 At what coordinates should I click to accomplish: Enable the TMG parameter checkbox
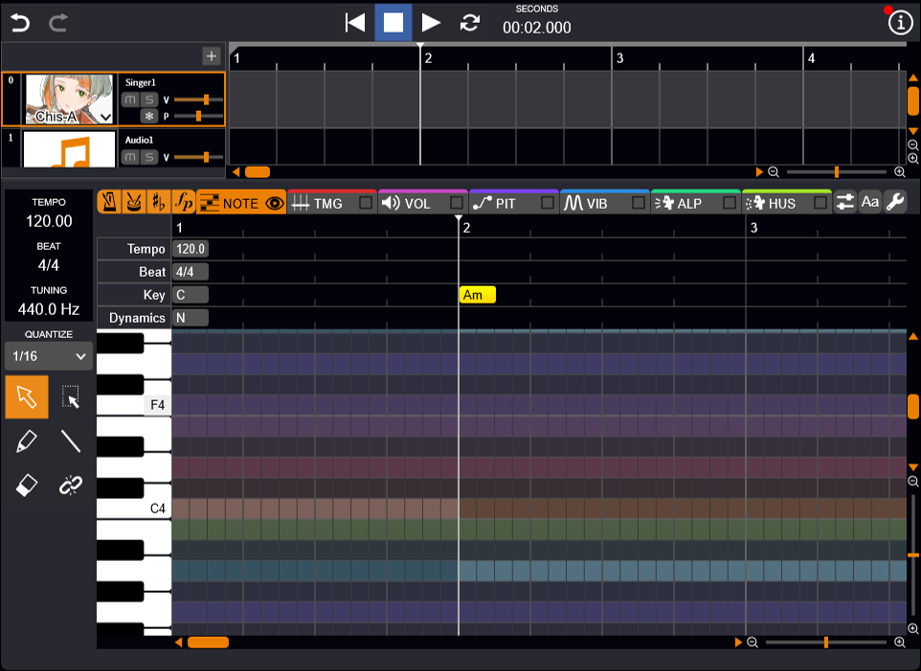pyautogui.click(x=366, y=203)
